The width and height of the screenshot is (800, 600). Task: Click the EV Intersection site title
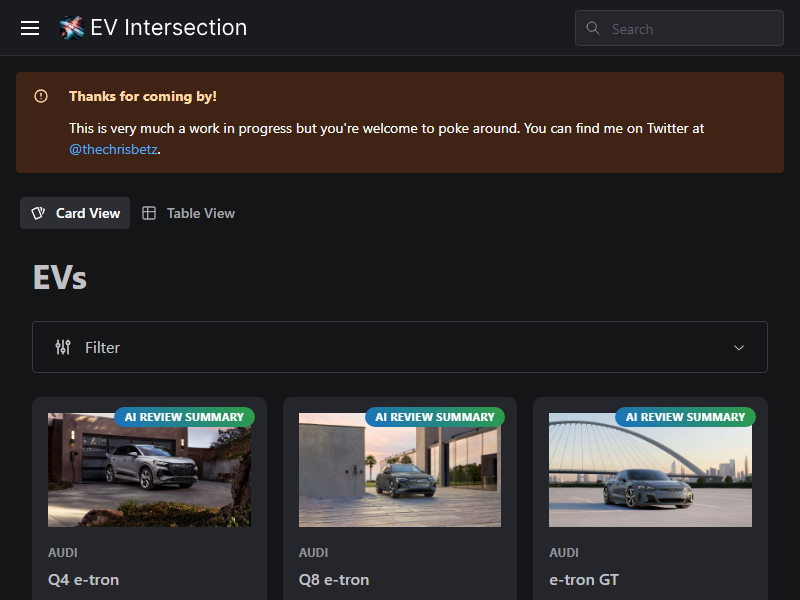pos(168,28)
